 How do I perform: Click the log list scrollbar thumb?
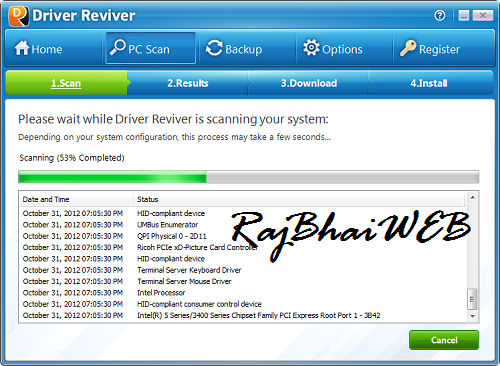472,299
